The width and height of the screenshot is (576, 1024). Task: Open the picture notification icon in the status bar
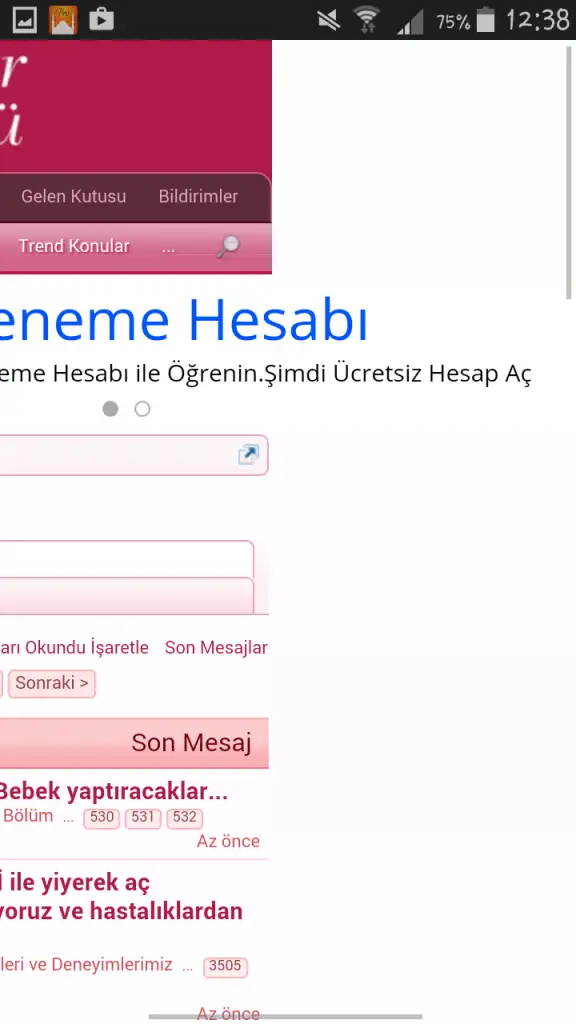pyautogui.click(x=25, y=20)
